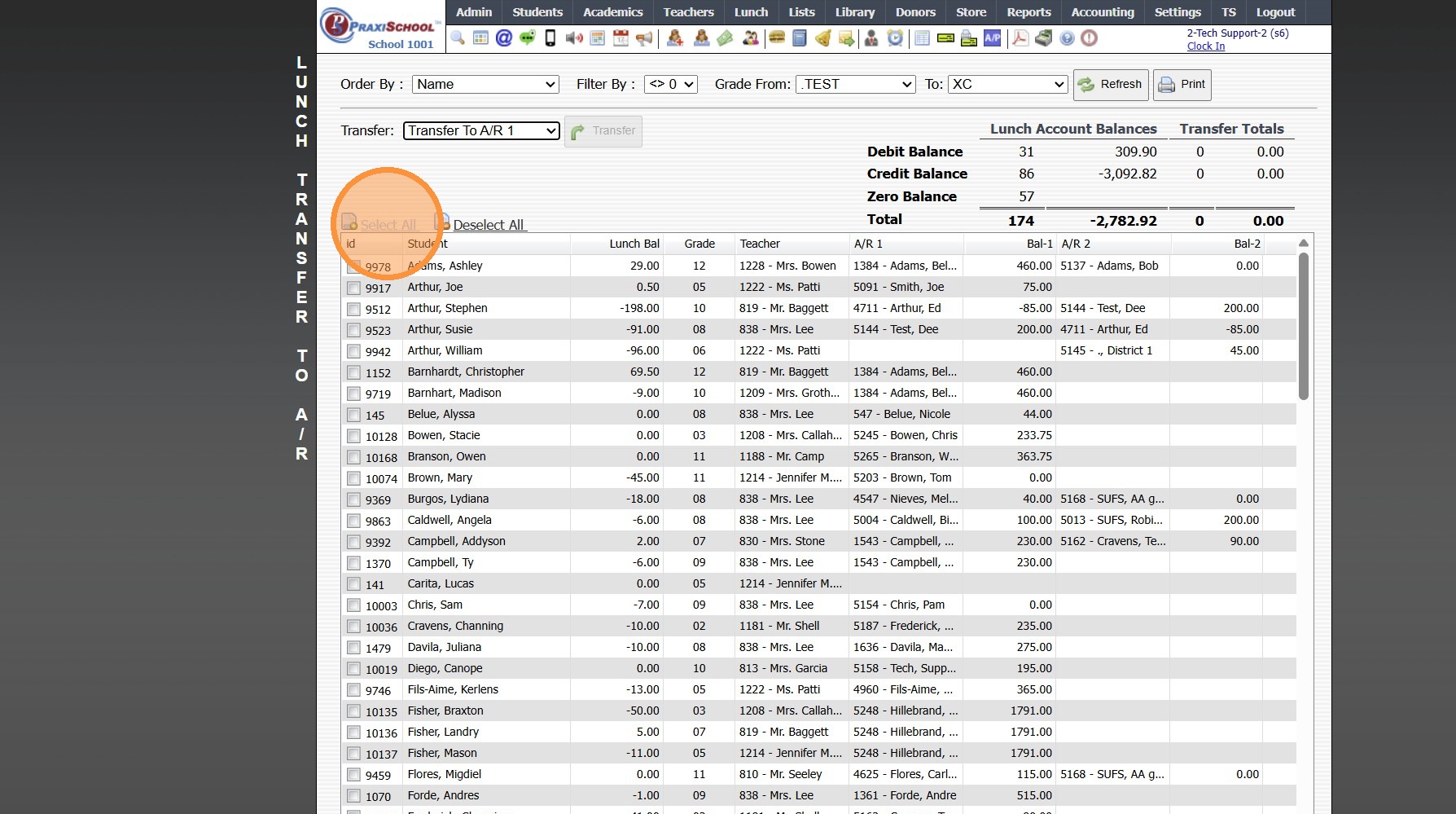The width and height of the screenshot is (1456, 814).
Task: Expand the Grade From dropdown
Action: point(856,84)
